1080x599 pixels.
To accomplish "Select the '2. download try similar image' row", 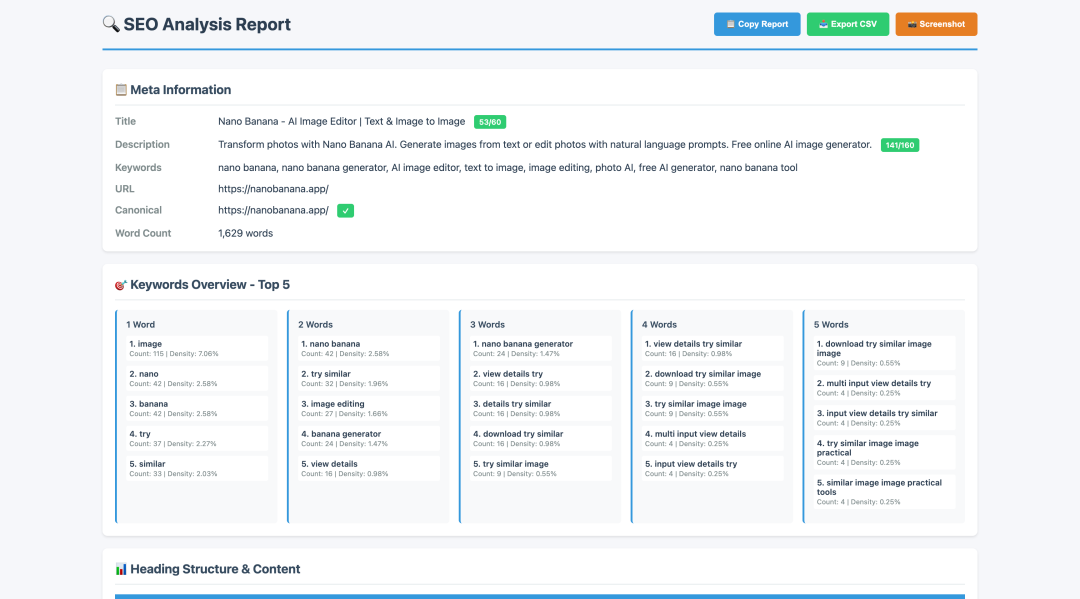I will (x=712, y=379).
